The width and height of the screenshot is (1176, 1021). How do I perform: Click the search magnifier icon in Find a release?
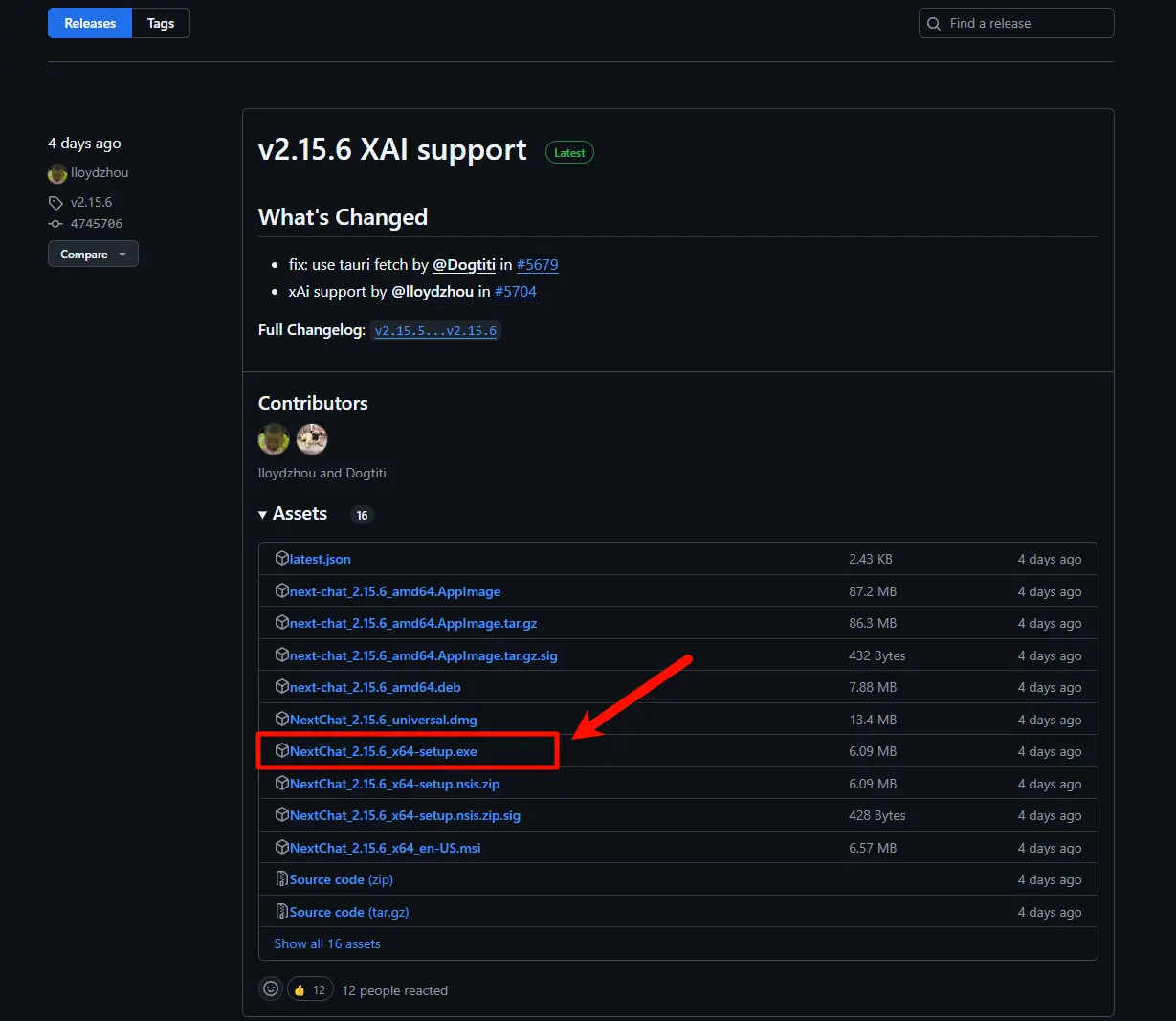934,24
